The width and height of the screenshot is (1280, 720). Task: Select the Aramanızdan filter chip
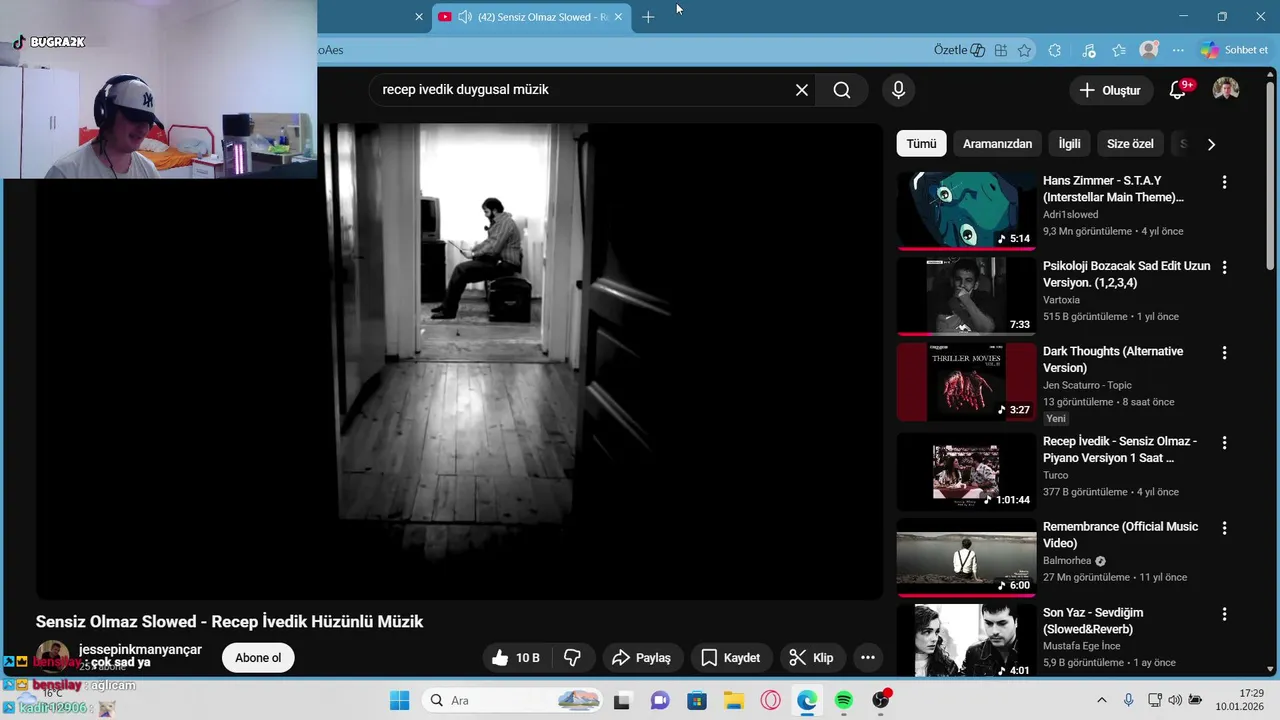tap(997, 144)
